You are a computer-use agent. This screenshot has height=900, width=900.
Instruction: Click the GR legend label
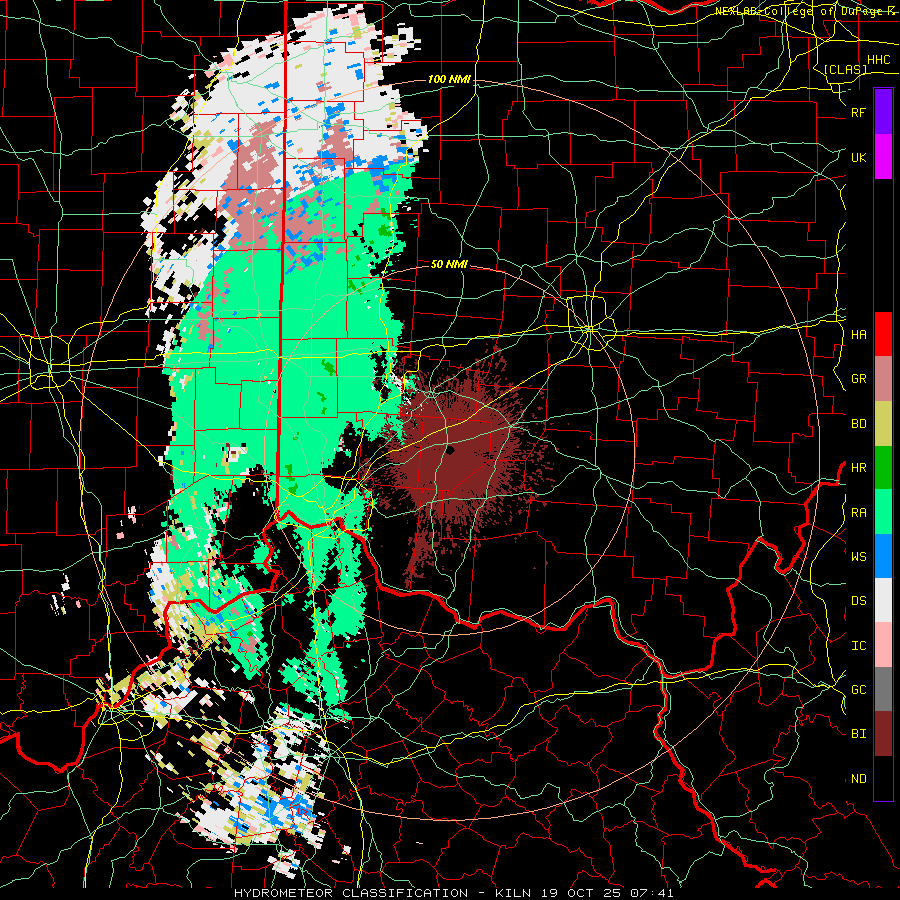(858, 379)
